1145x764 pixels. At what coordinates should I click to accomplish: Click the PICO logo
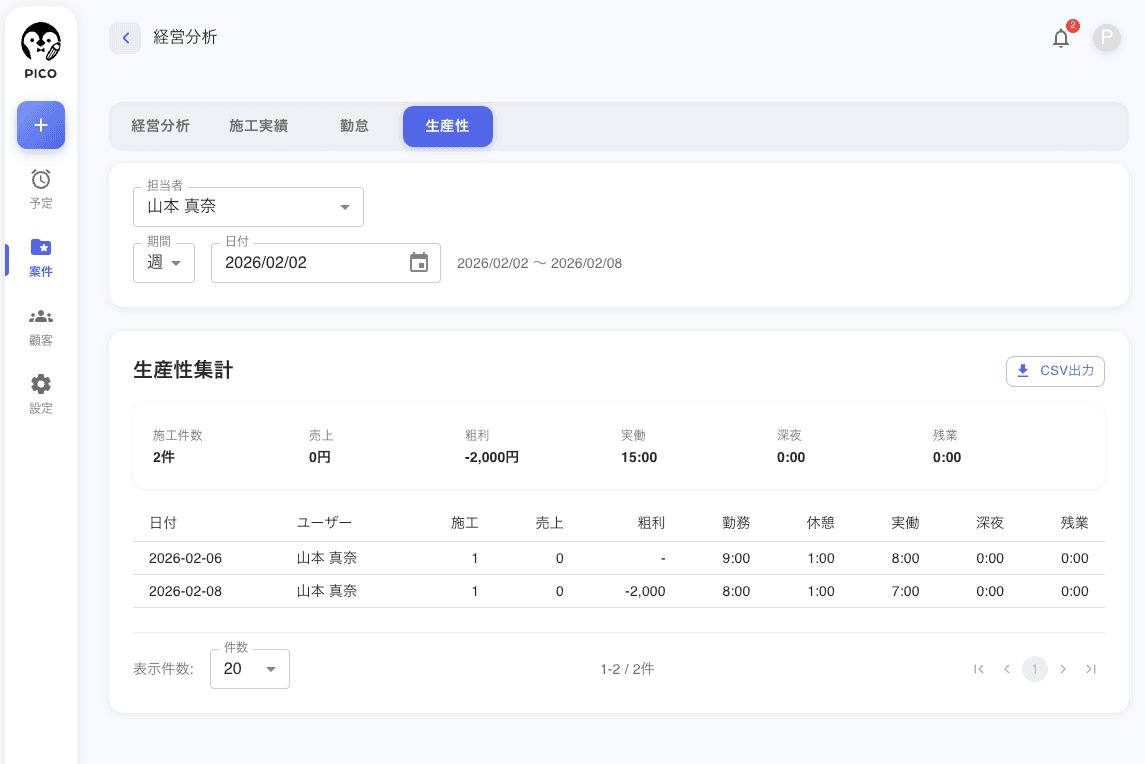click(41, 48)
